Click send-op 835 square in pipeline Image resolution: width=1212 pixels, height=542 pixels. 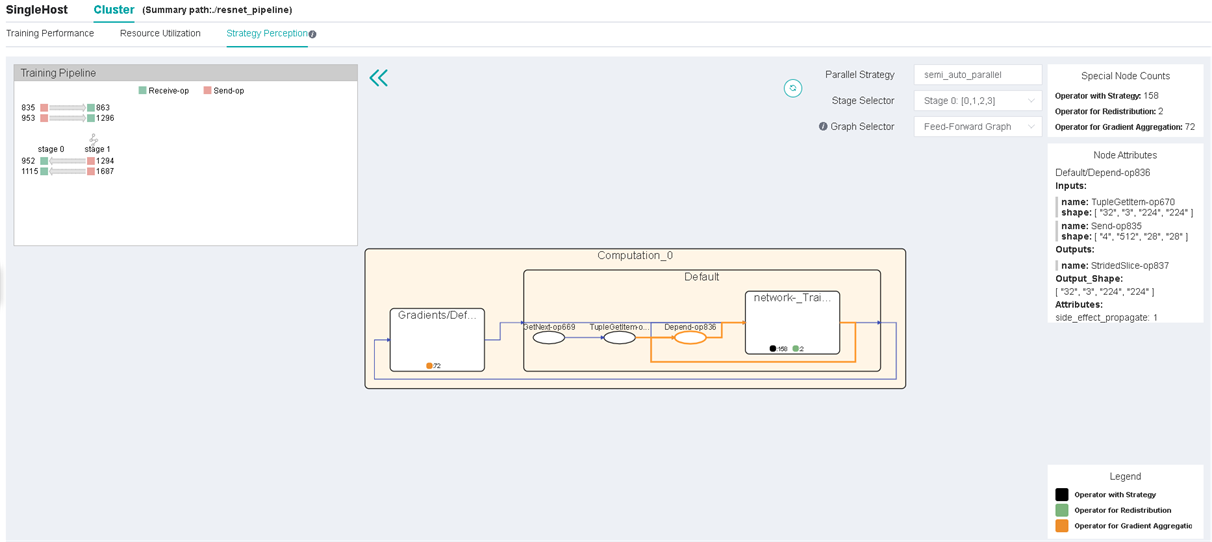coord(44,108)
